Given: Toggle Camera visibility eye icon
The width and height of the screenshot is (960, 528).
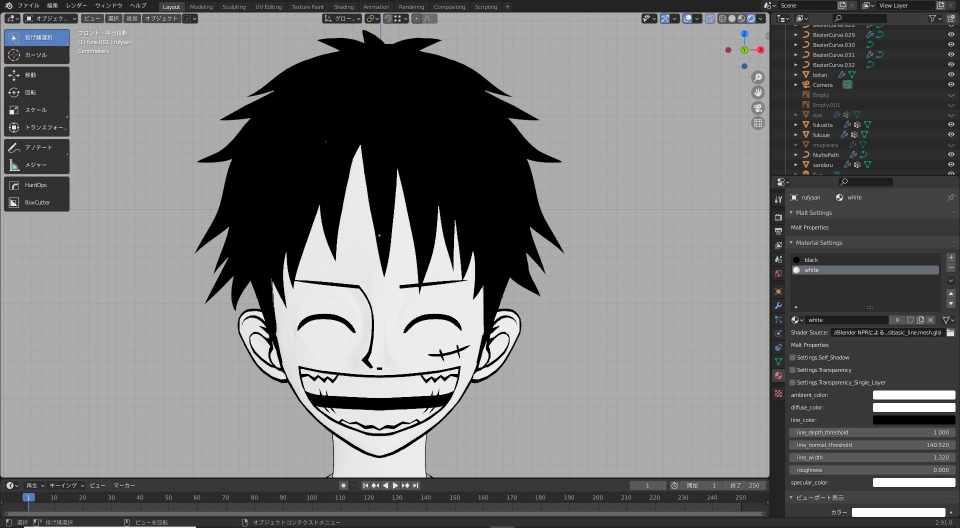Looking at the screenshot, I should [x=951, y=85].
